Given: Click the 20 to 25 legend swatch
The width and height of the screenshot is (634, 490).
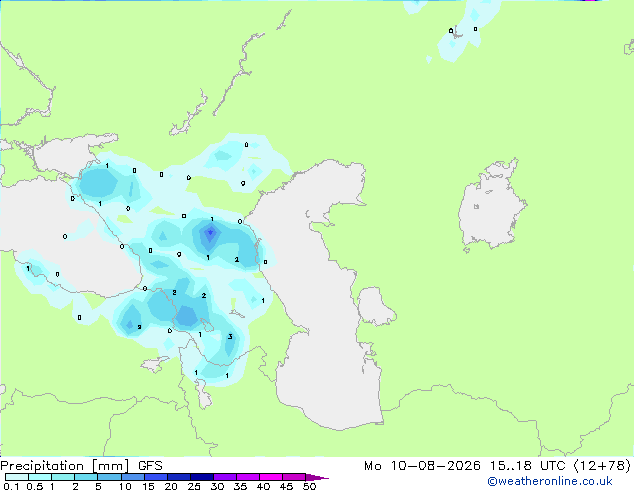Looking at the screenshot, I should point(178,477).
